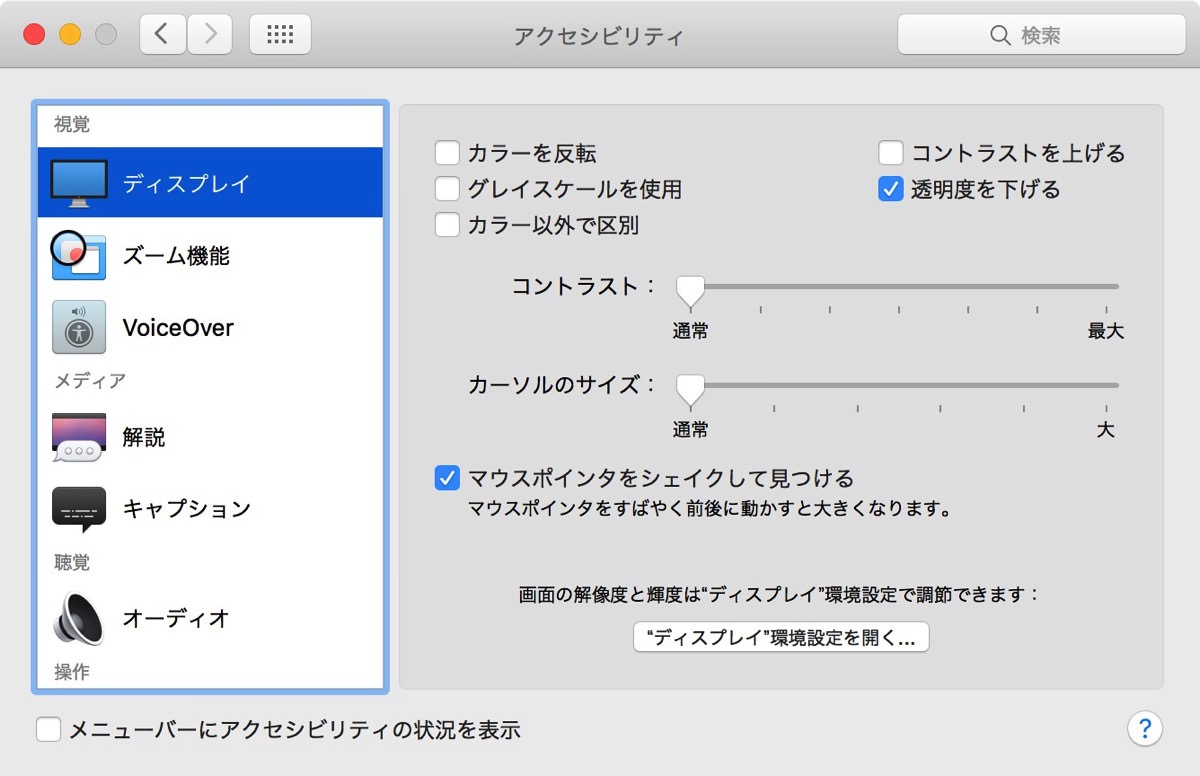Select ズーム機能 label in sidebar
The width and height of the screenshot is (1200, 776).
pyautogui.click(x=176, y=256)
